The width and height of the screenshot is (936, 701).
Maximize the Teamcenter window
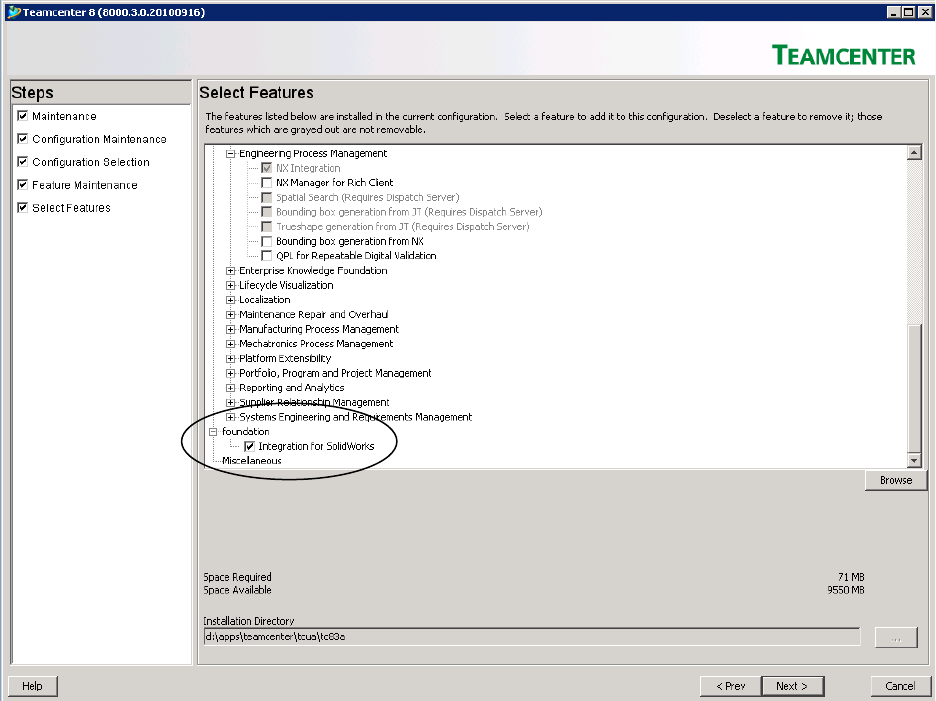[908, 12]
